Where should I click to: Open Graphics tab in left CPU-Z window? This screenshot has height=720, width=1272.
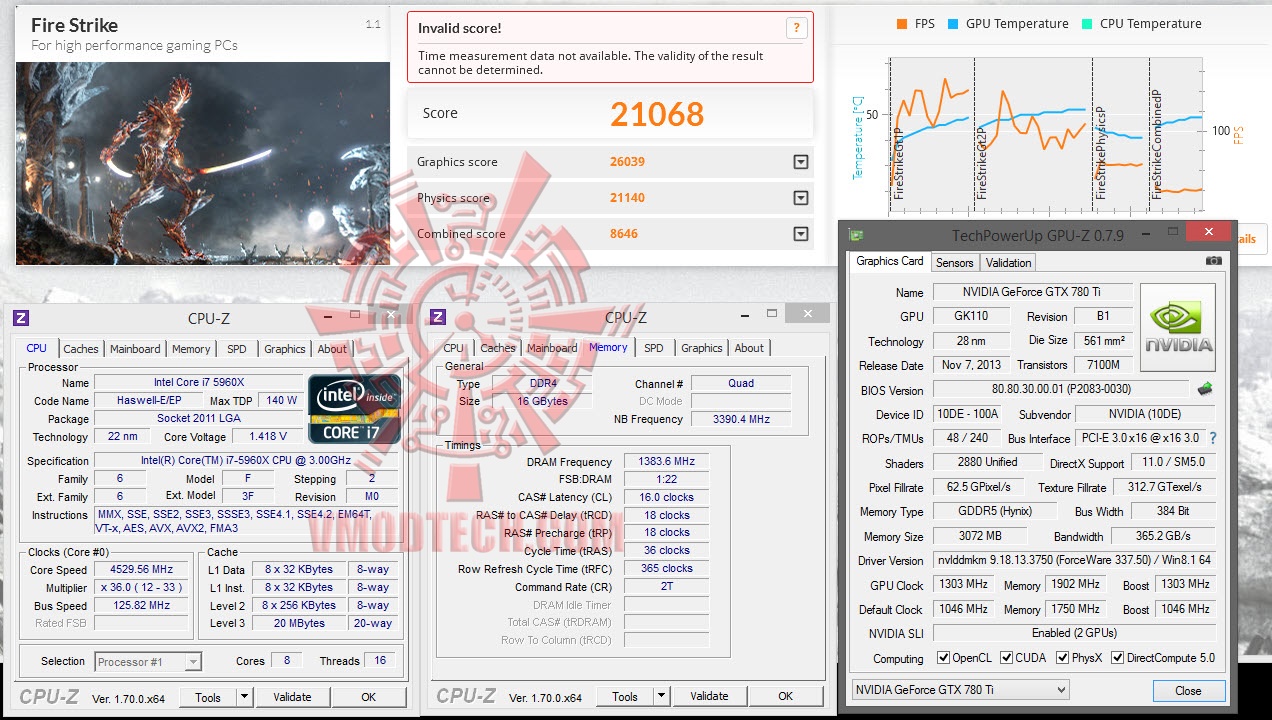285,349
